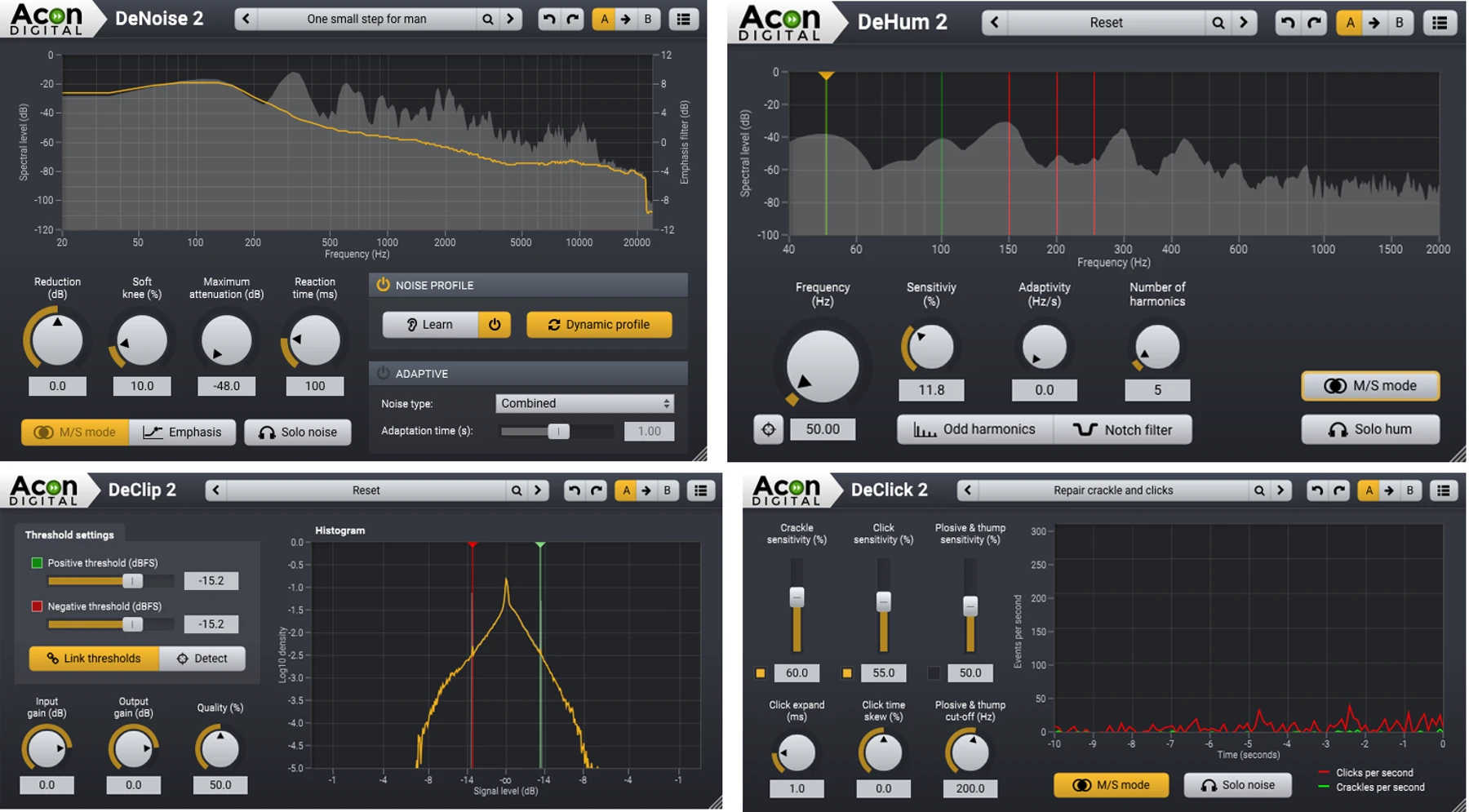The width and height of the screenshot is (1469, 812).
Task: Click the Reduction (dB) knob
Action: (x=57, y=339)
